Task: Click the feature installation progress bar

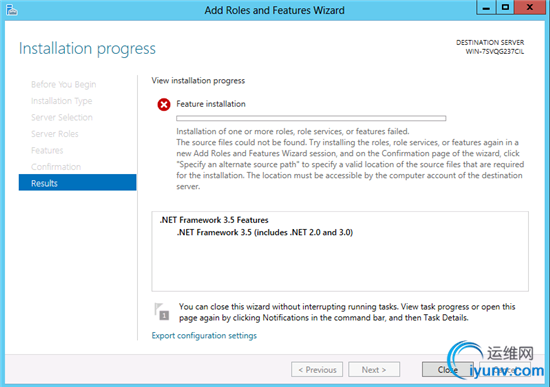Action: pyautogui.click(x=311, y=118)
